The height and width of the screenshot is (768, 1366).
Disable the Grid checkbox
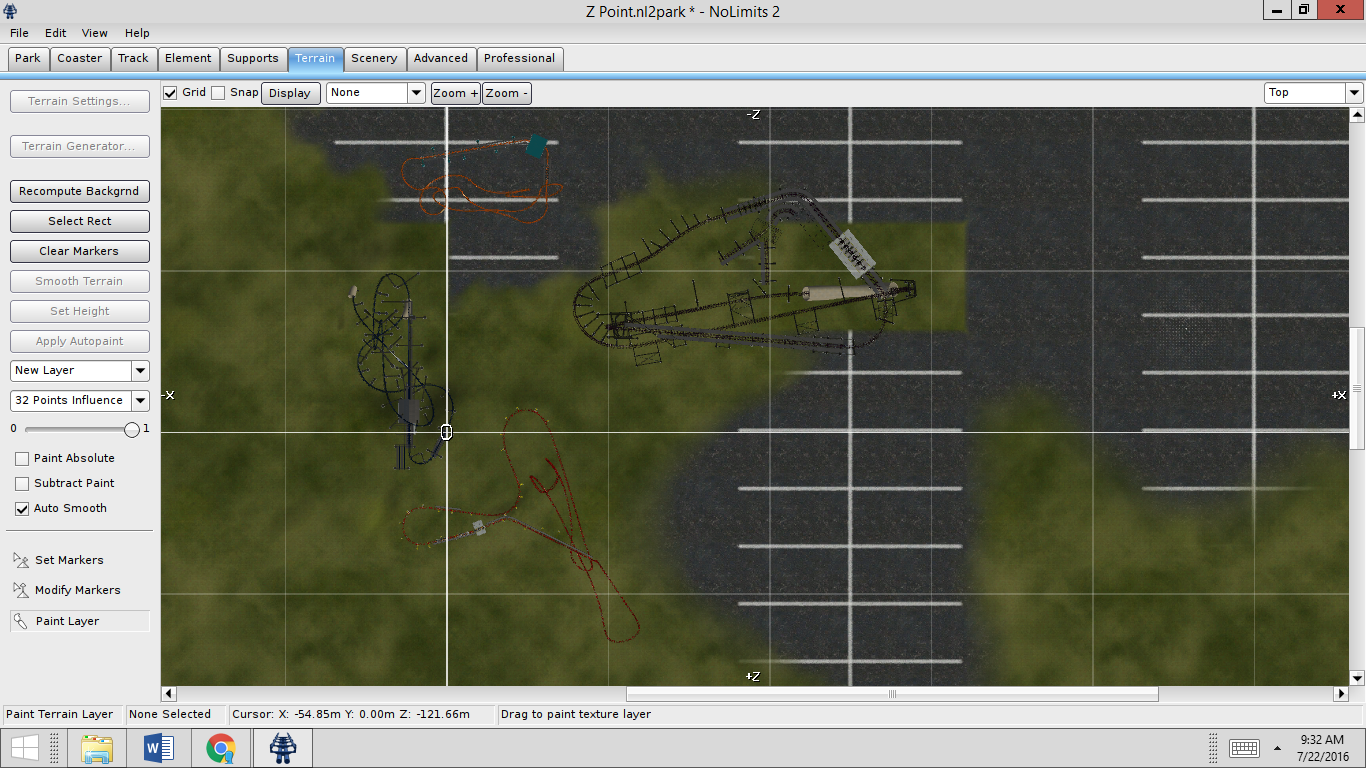(x=171, y=93)
